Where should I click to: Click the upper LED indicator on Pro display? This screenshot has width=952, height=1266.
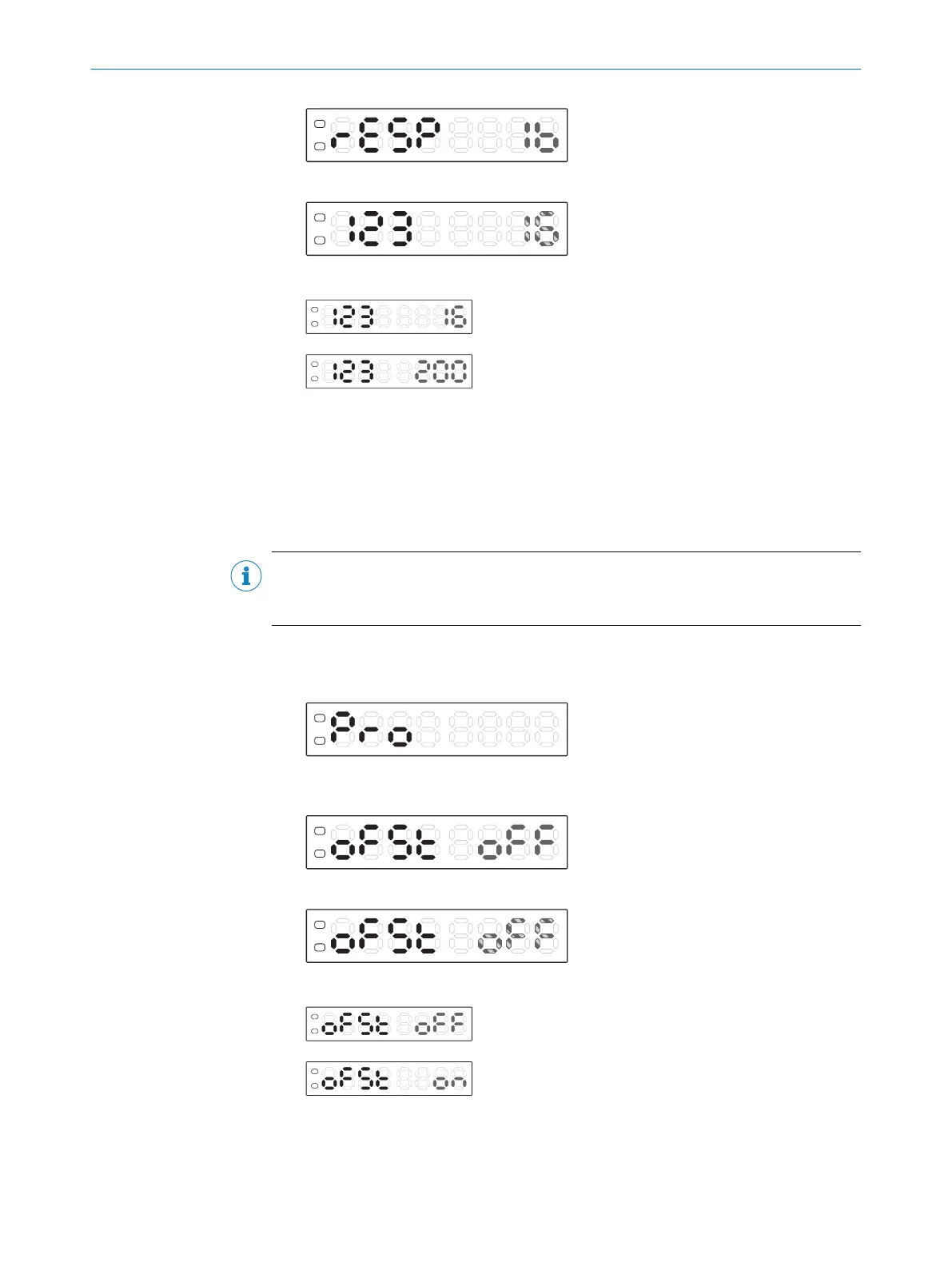coord(320,719)
